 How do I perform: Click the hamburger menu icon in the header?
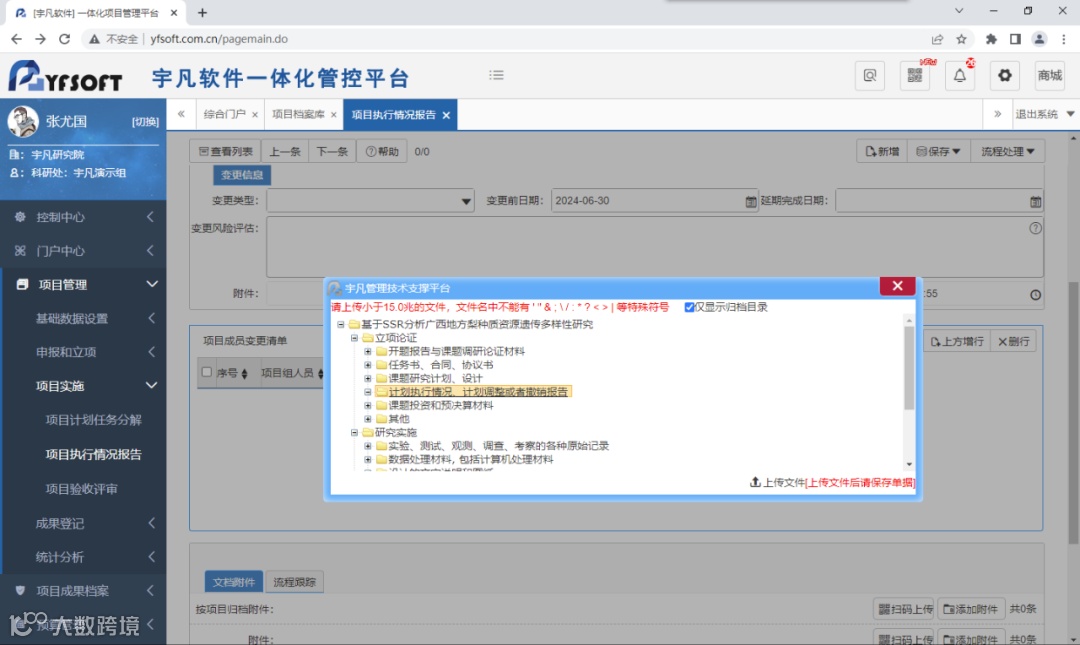(x=496, y=75)
